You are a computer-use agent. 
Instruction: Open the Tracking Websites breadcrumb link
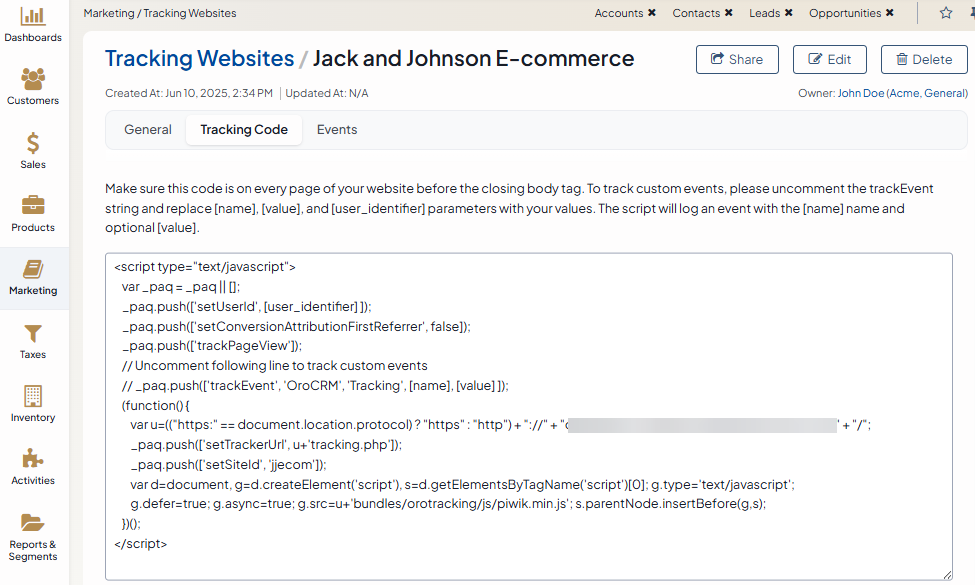tap(199, 59)
